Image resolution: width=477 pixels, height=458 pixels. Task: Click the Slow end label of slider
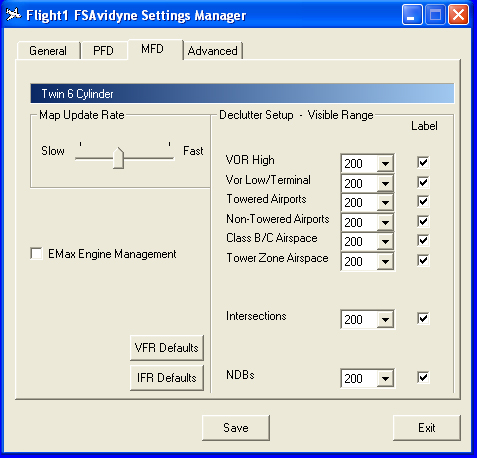click(53, 151)
